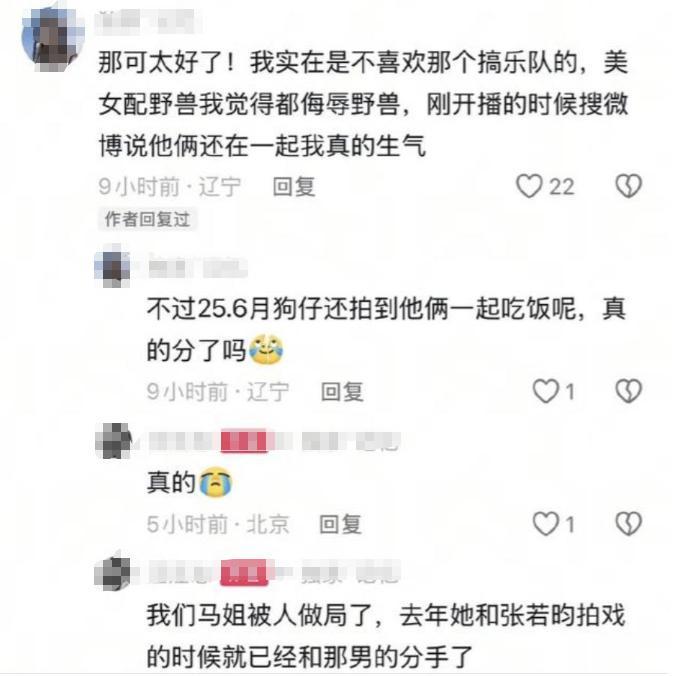Like the top comment with 22 likes
This screenshot has height=676, width=673.
pos(529,186)
